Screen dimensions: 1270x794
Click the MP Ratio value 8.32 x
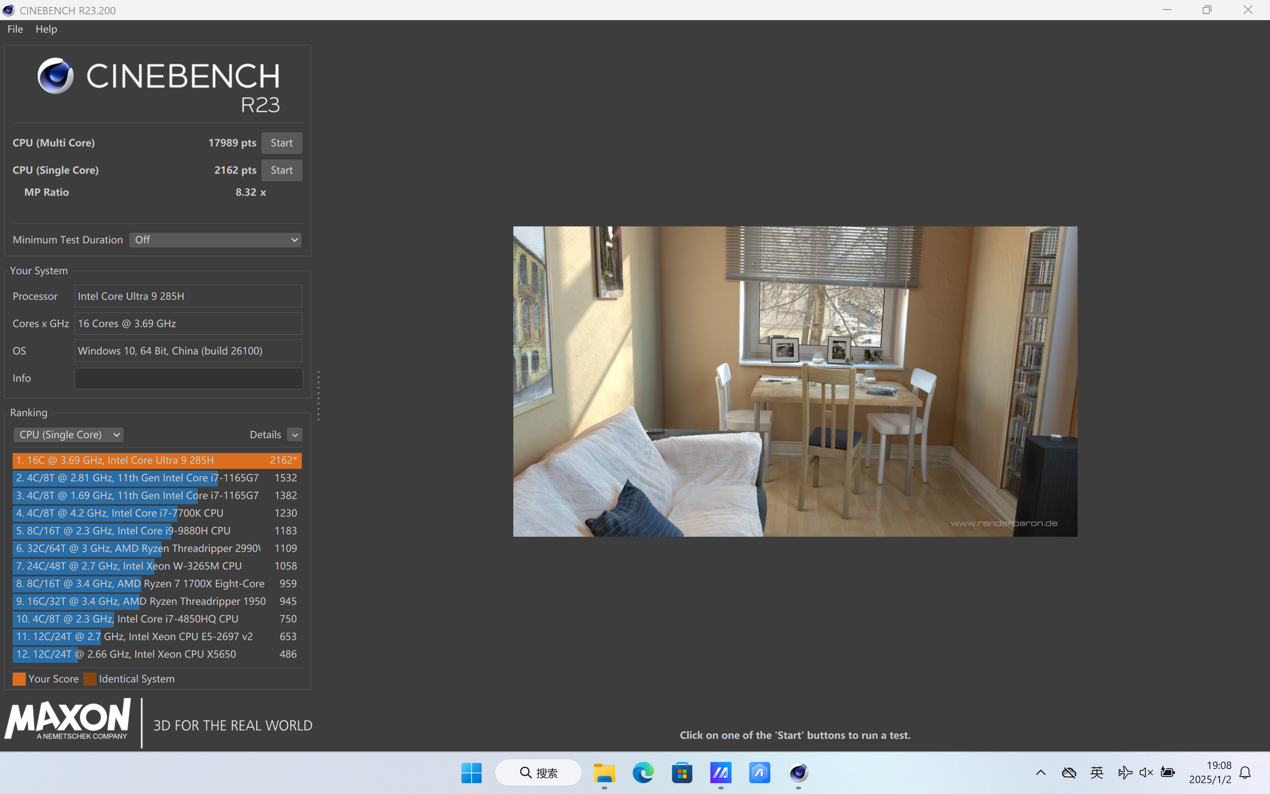coord(251,192)
